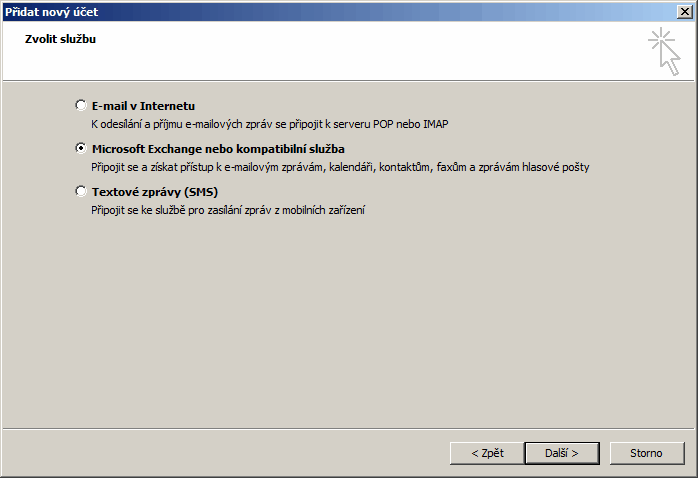The image size is (698, 478).
Task: Choose the Microsoft Exchange radio button
Action: [81, 148]
